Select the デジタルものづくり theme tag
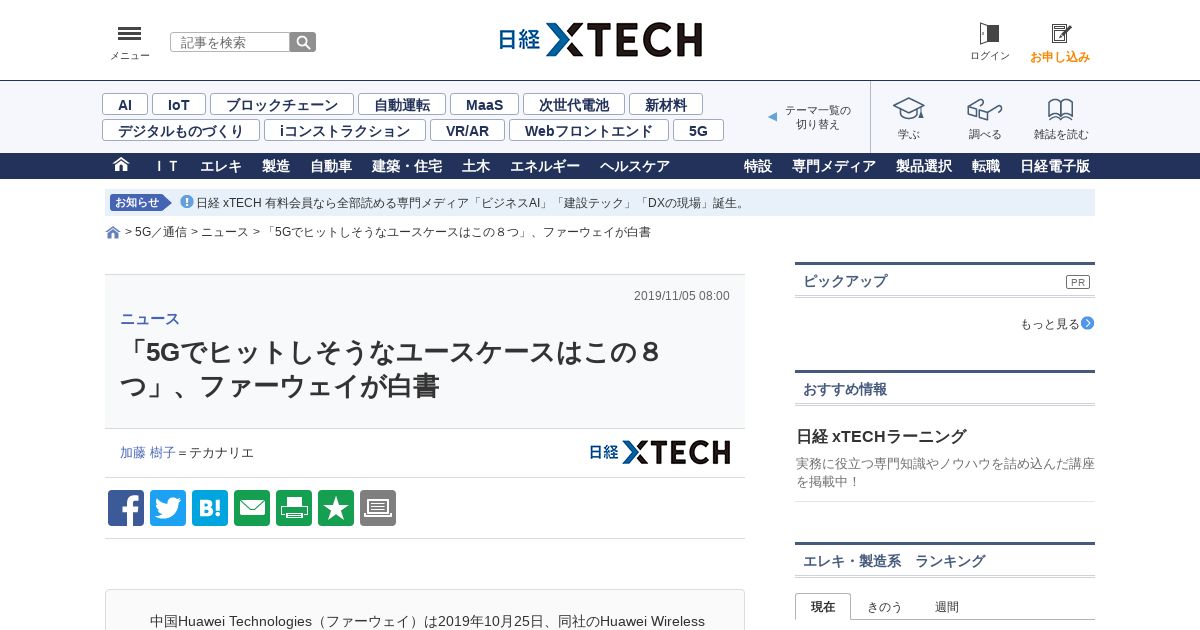Viewport: 1200px width, 630px height. (181, 130)
